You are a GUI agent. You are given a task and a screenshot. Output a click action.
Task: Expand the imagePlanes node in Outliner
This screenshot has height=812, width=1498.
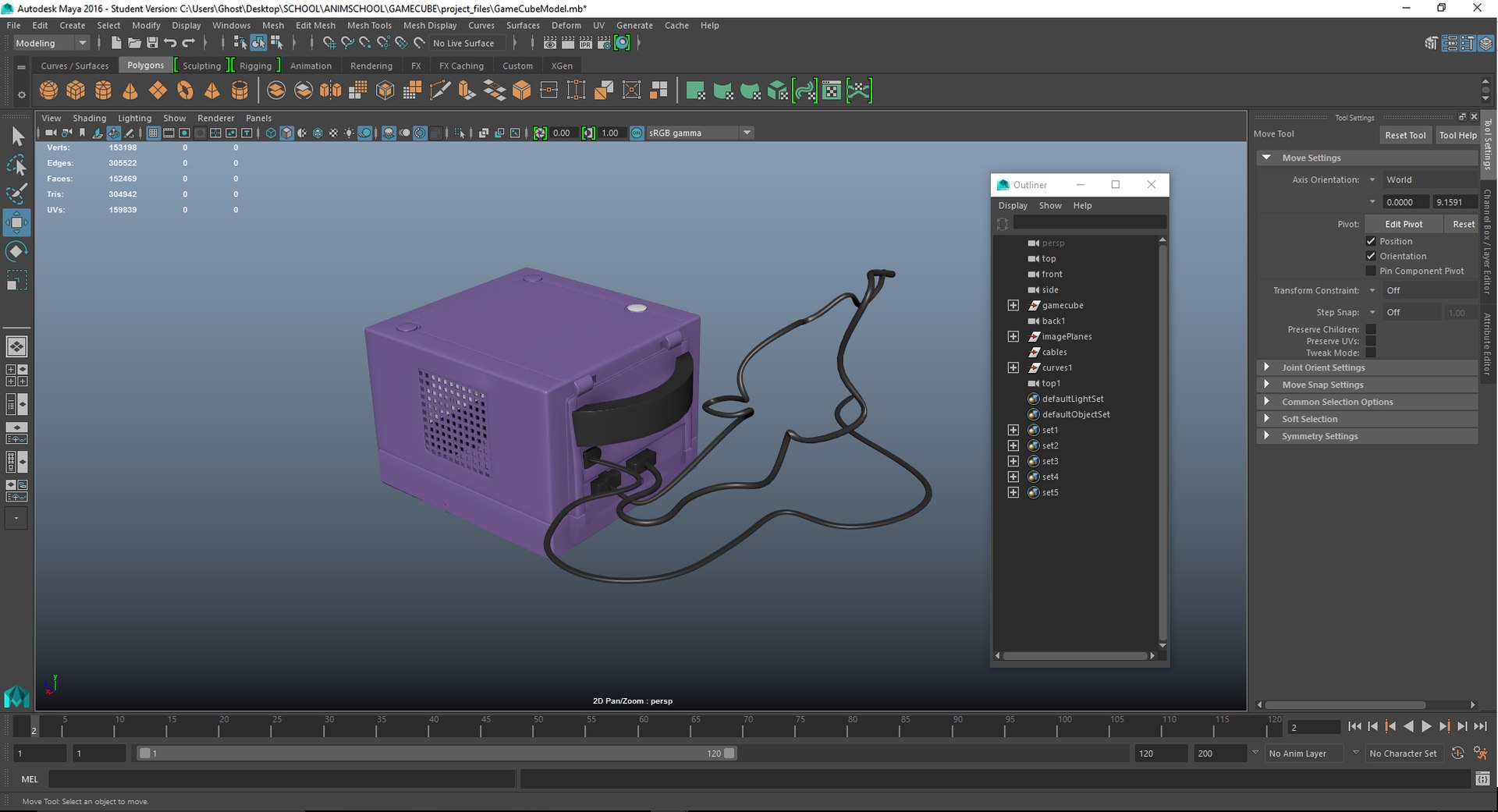[1013, 336]
